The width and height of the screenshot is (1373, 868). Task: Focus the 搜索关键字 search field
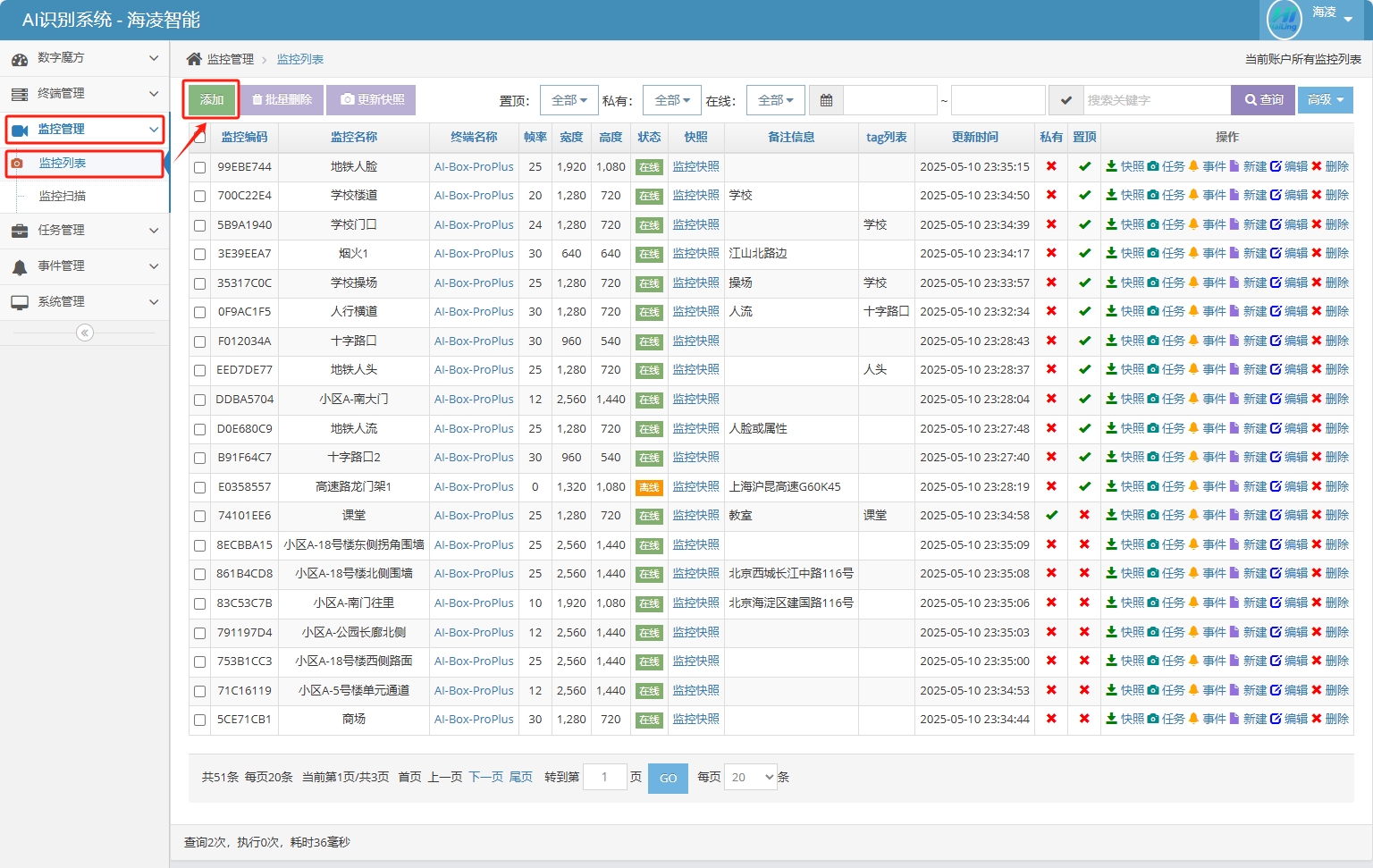(1157, 100)
